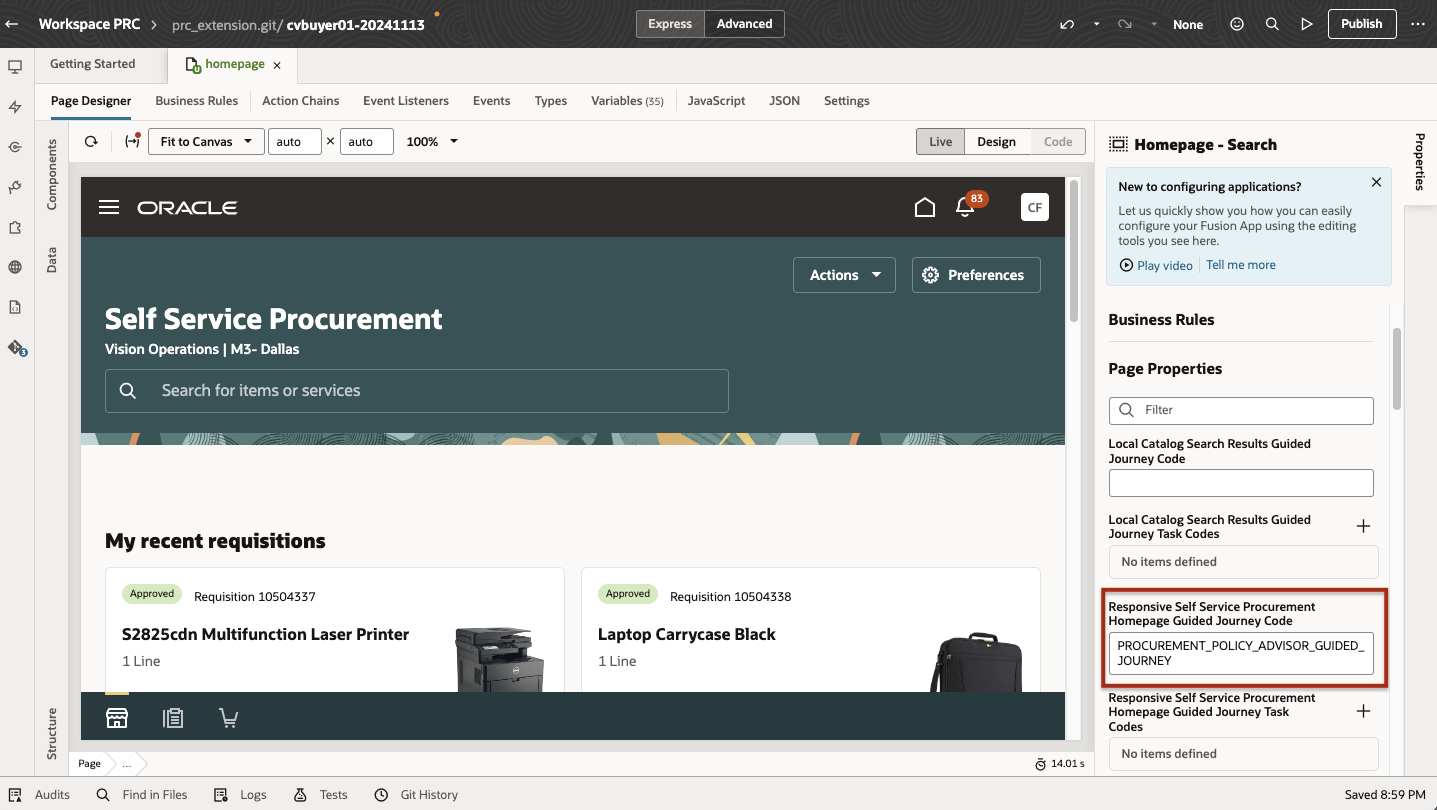Click the Page Properties Filter field
The image size is (1437, 810).
[1241, 410]
